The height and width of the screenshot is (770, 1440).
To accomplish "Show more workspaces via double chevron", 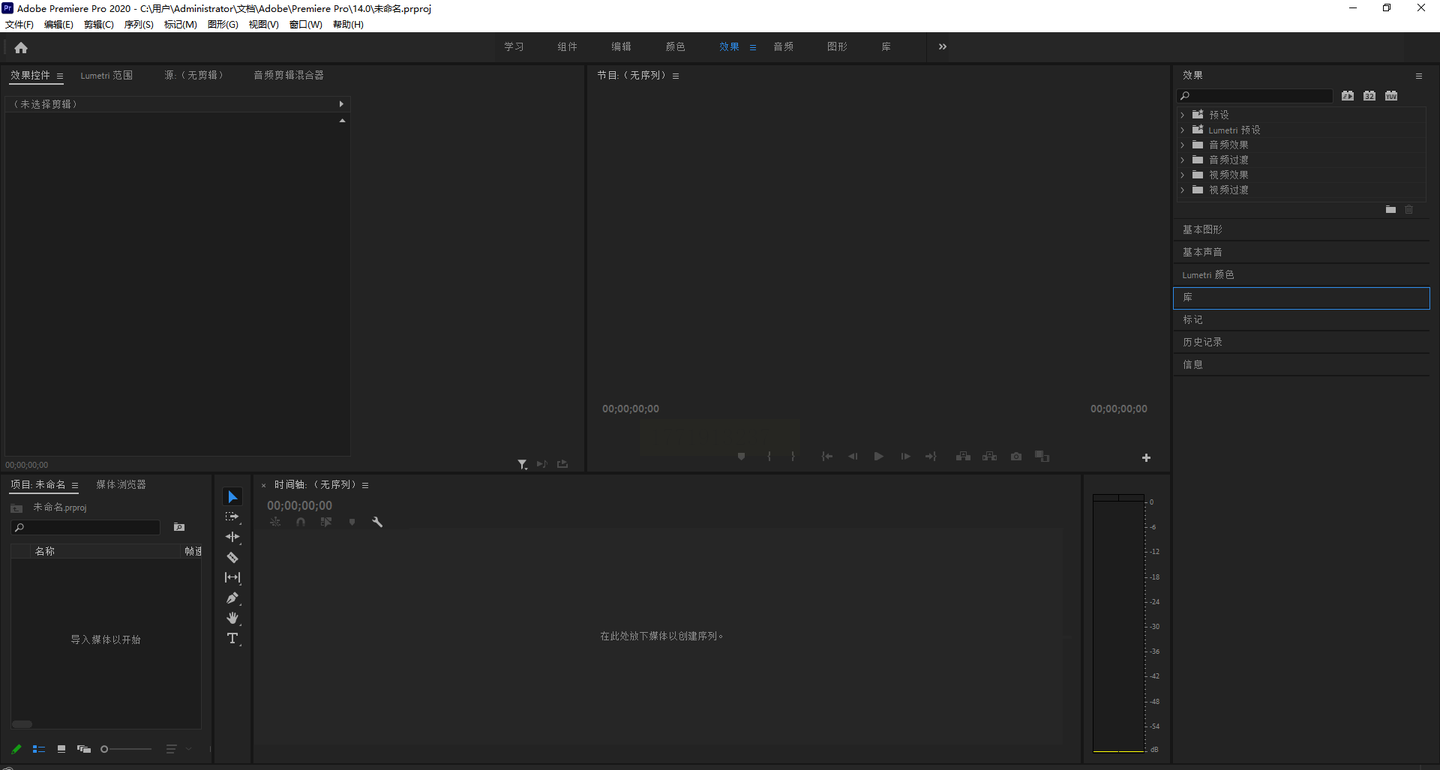I will pos(942,47).
